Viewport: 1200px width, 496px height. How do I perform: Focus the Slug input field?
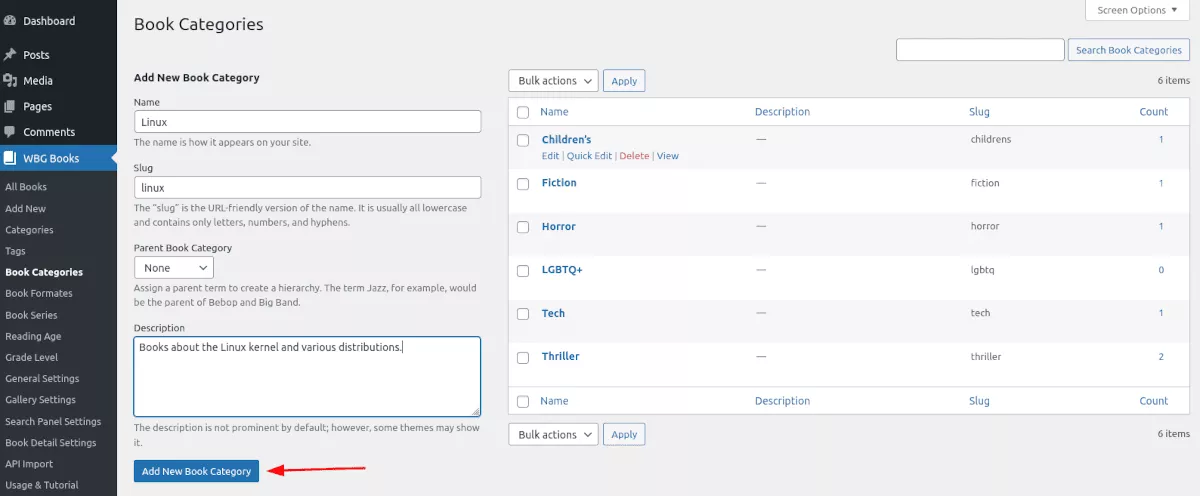(x=307, y=187)
